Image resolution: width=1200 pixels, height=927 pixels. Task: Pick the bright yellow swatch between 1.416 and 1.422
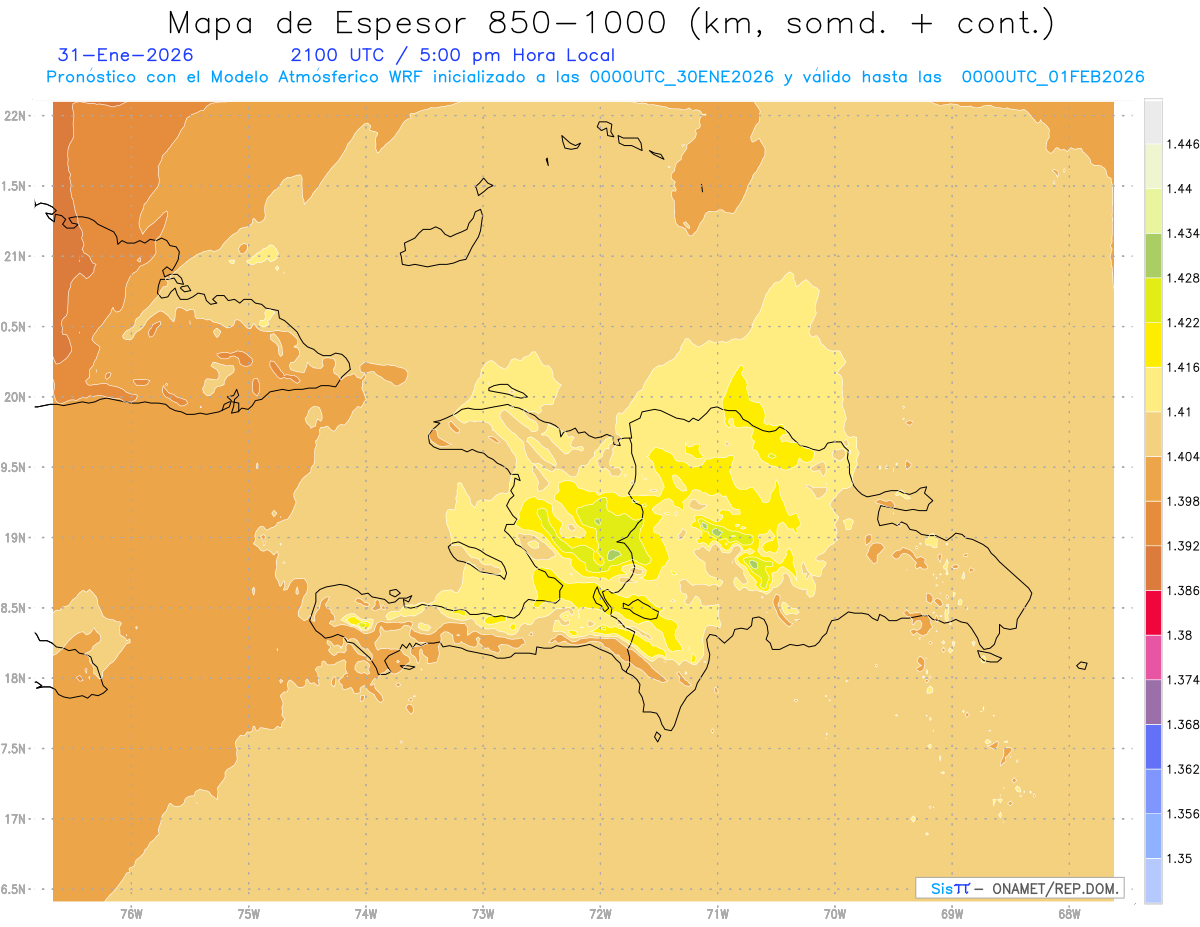[x=1153, y=345]
